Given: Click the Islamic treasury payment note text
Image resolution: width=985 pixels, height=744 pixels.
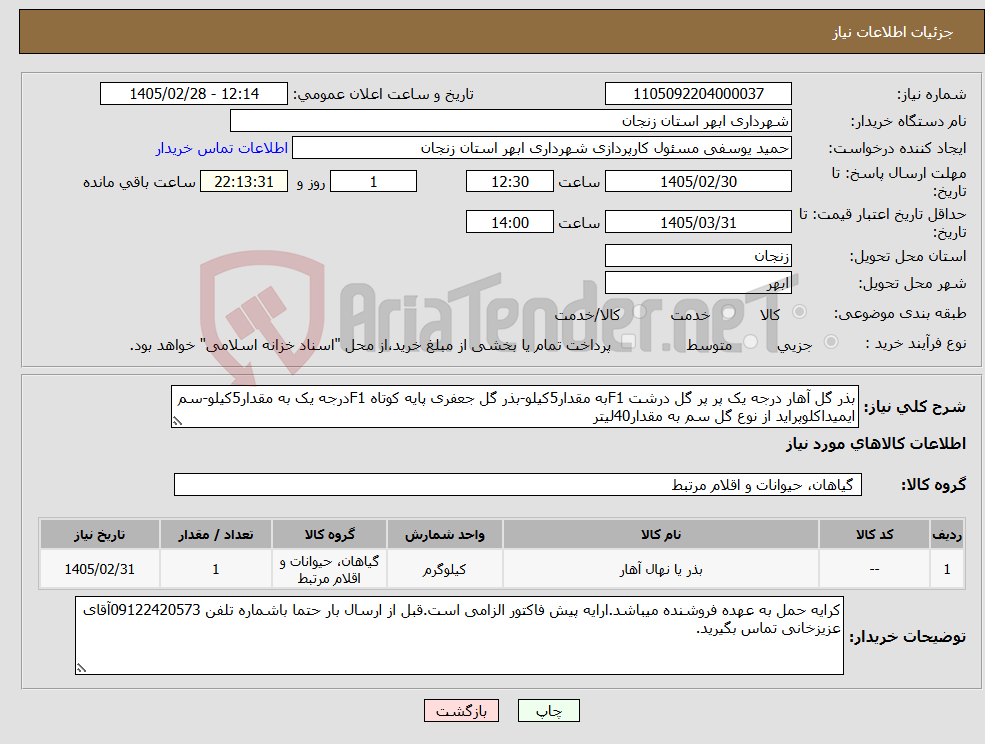Looking at the screenshot, I should click(370, 345).
